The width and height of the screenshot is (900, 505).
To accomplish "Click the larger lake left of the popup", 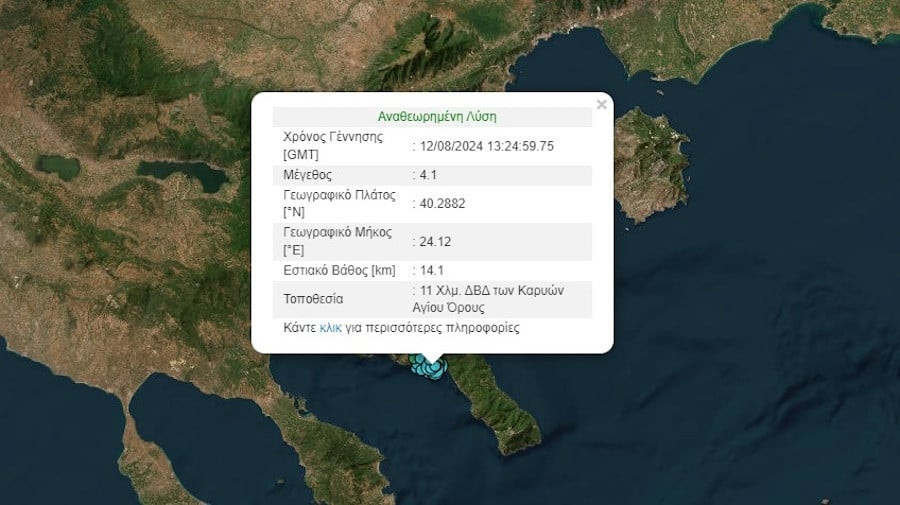I will [185, 175].
